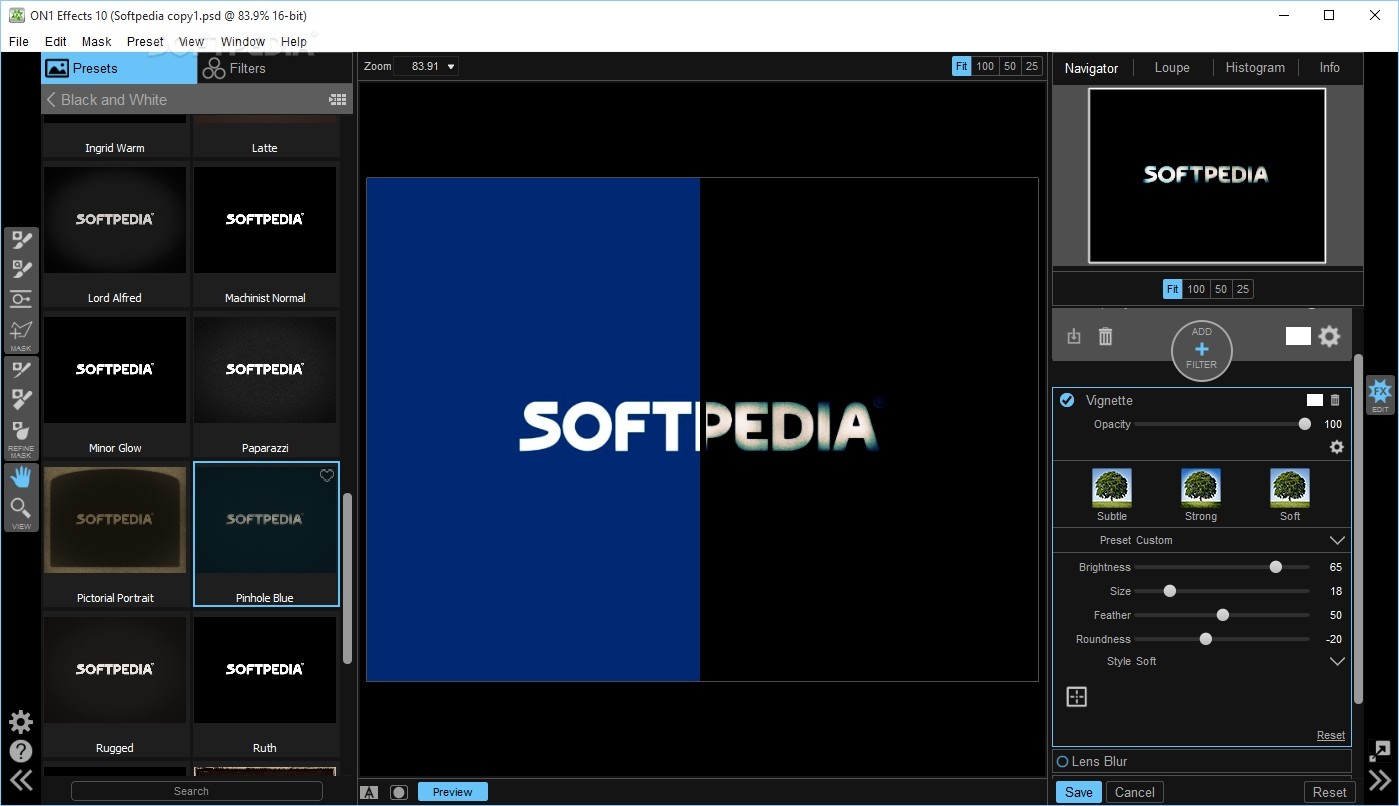Collapse left panel with double arrows
Image resolution: width=1399 pixels, height=806 pixels.
tap(21, 780)
